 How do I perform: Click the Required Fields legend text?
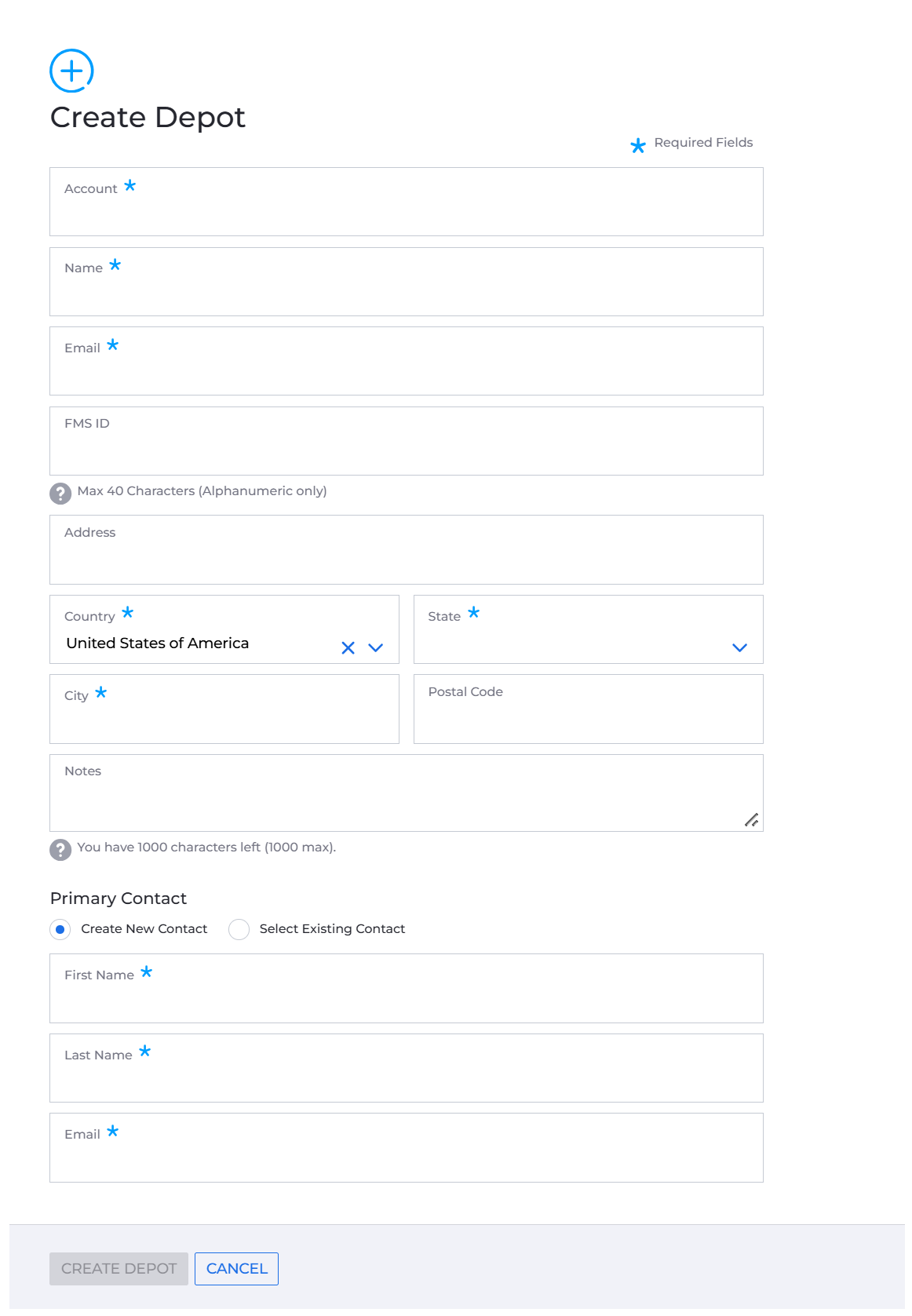pos(703,142)
